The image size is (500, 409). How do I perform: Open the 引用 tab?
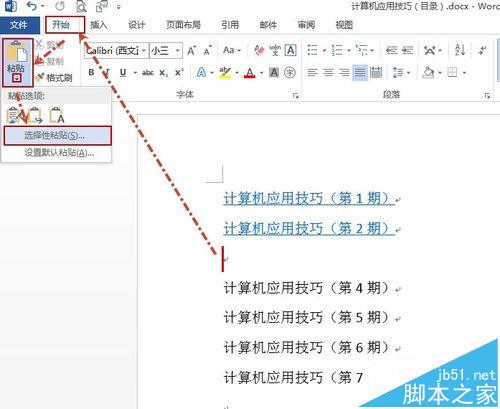(230, 25)
